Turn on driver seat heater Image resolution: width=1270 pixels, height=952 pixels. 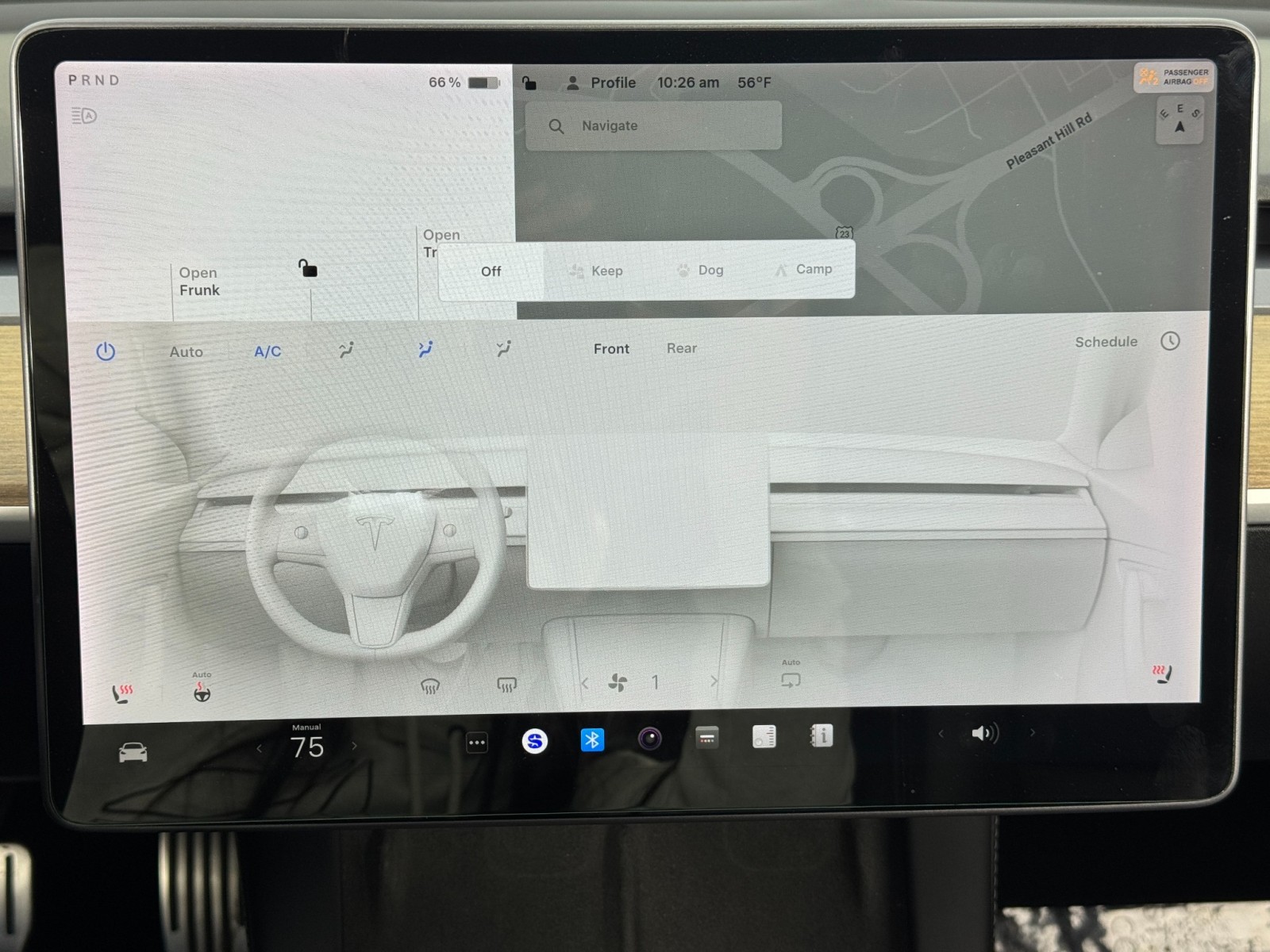pos(122,693)
